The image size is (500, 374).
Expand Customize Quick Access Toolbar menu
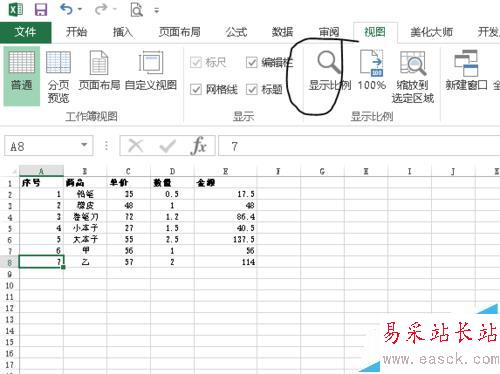156,11
